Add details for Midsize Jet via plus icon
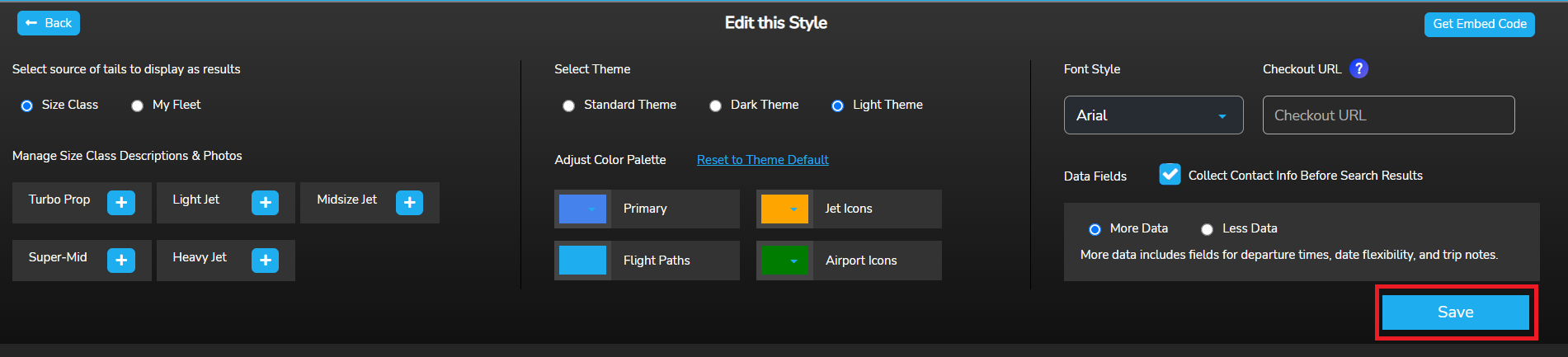This screenshot has height=357, width=1568. (x=409, y=203)
